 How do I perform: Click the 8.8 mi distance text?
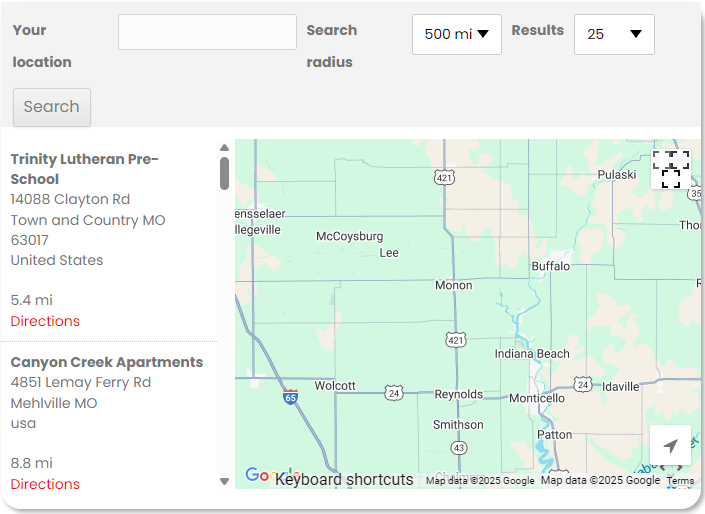31,463
